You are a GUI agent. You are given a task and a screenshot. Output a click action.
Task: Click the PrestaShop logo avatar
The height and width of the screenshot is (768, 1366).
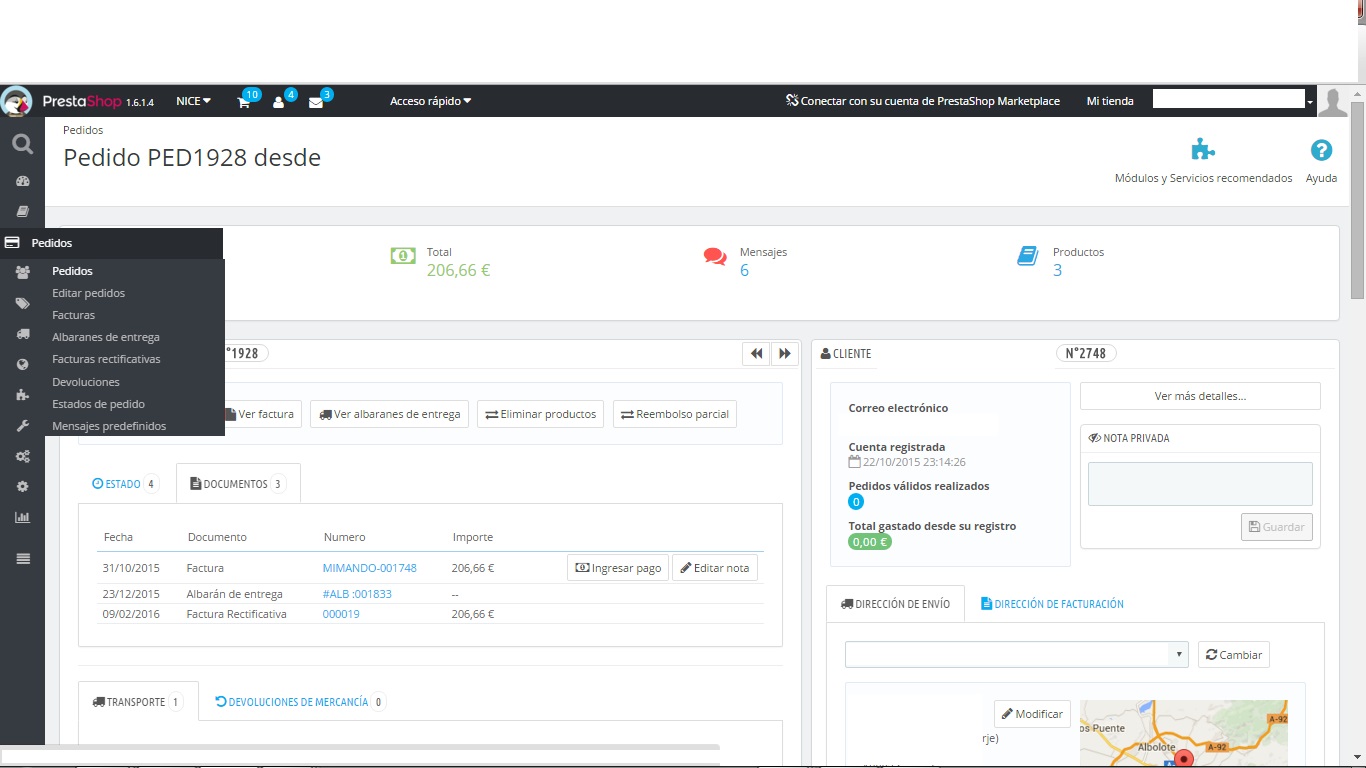pos(17,101)
